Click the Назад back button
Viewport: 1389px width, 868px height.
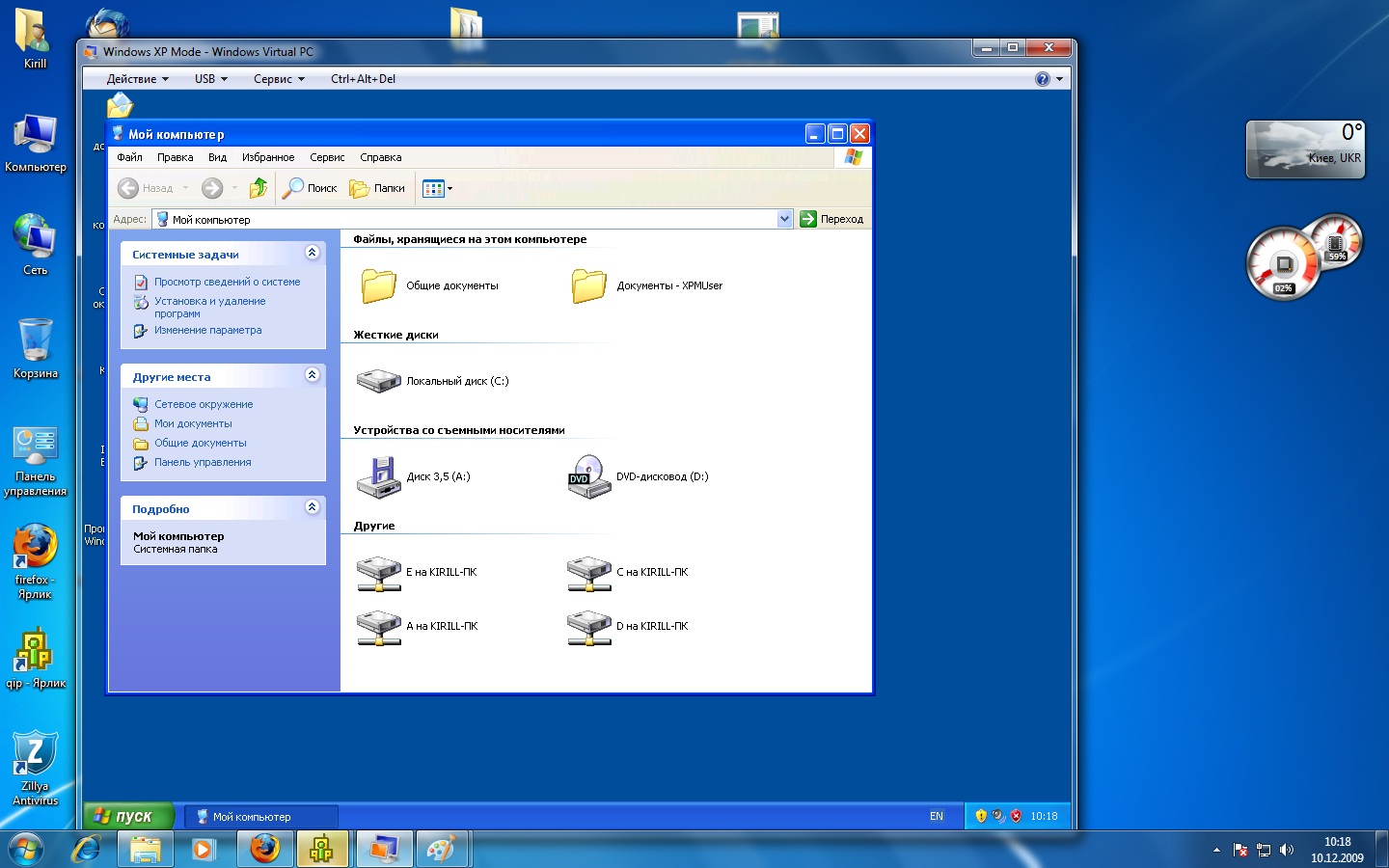coord(146,188)
